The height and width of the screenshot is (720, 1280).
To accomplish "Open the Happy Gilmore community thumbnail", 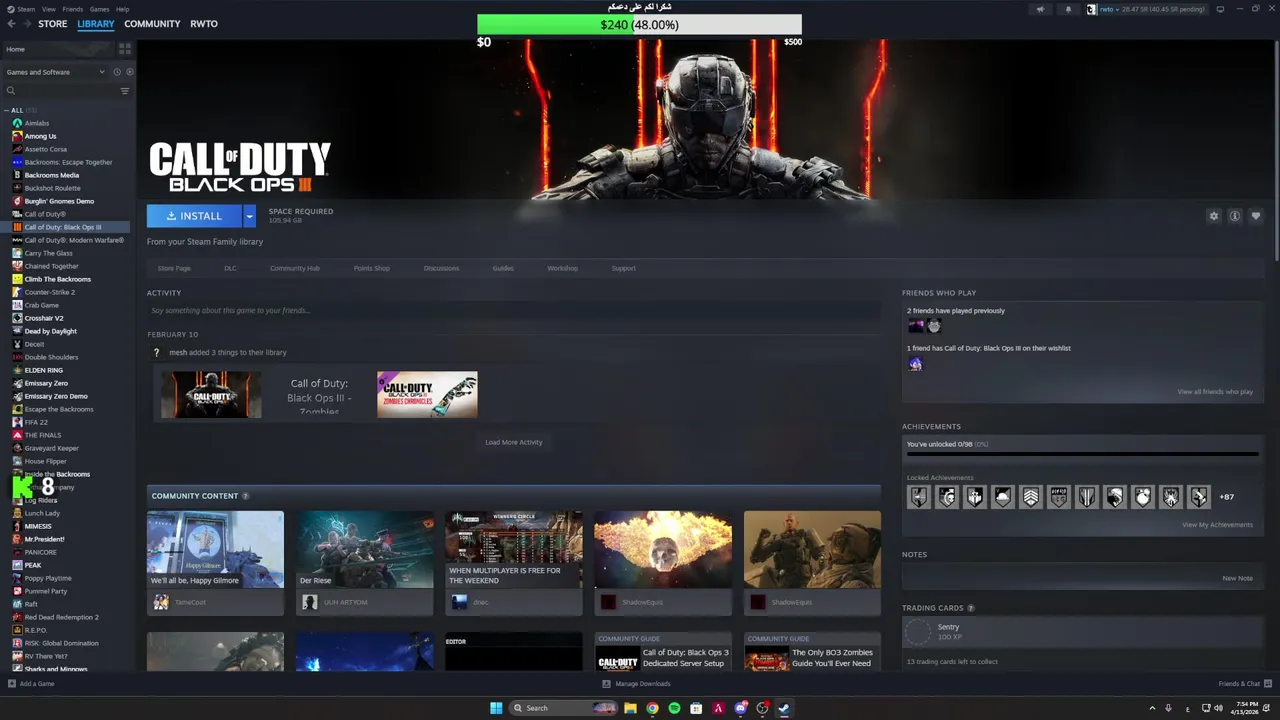I will pos(215,550).
